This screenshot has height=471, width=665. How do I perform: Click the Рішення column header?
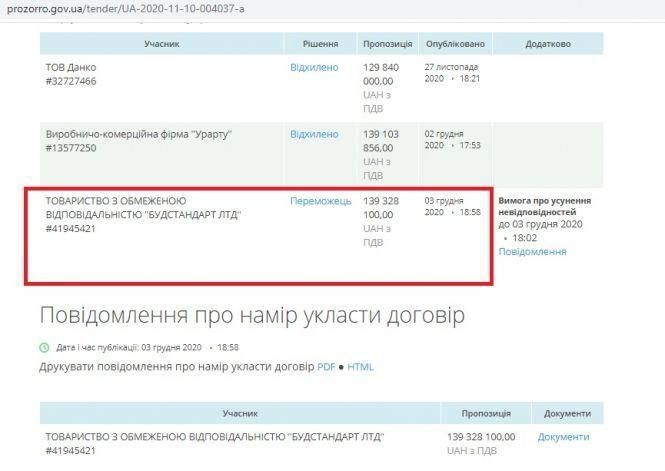tap(320, 44)
